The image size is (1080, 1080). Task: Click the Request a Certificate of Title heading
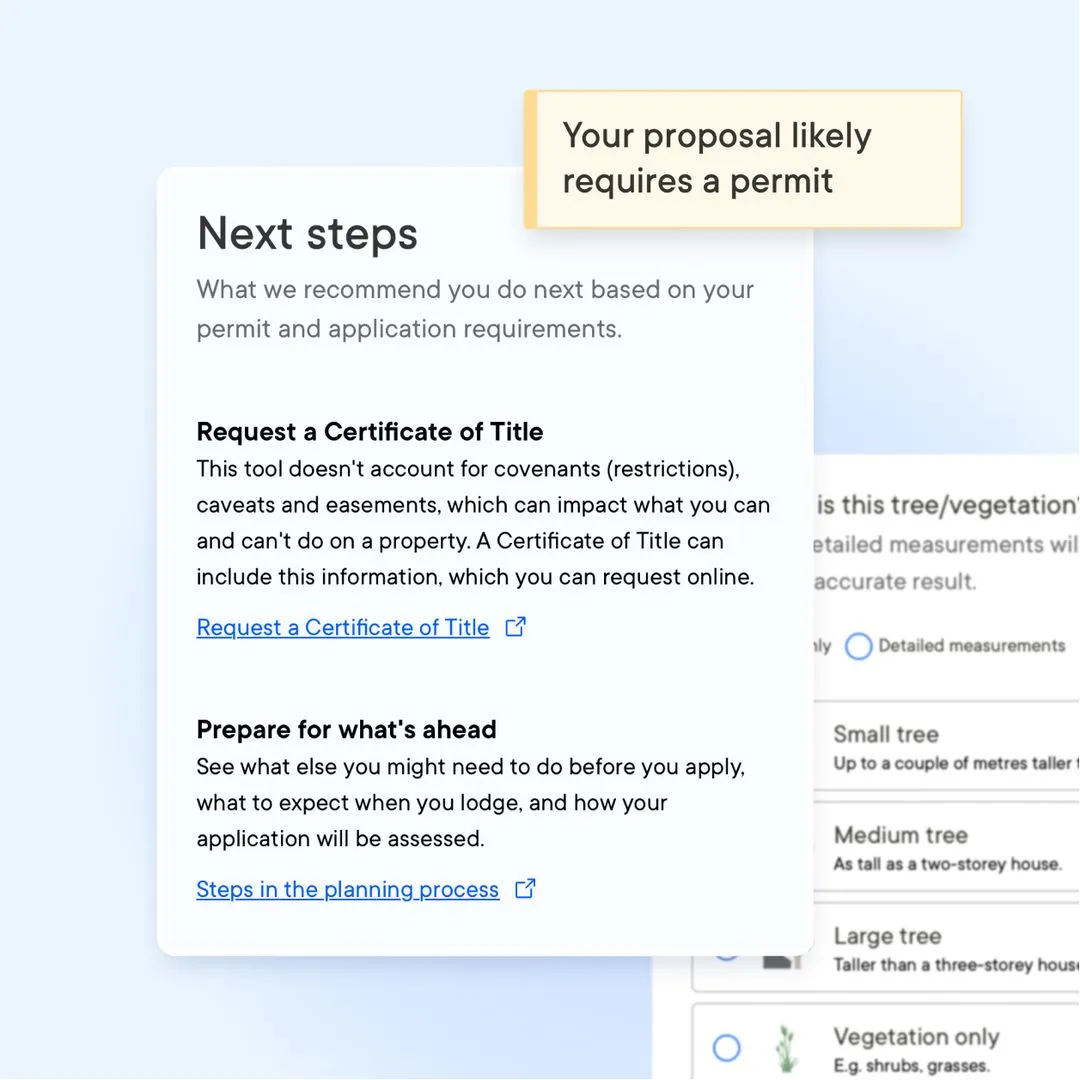click(370, 431)
